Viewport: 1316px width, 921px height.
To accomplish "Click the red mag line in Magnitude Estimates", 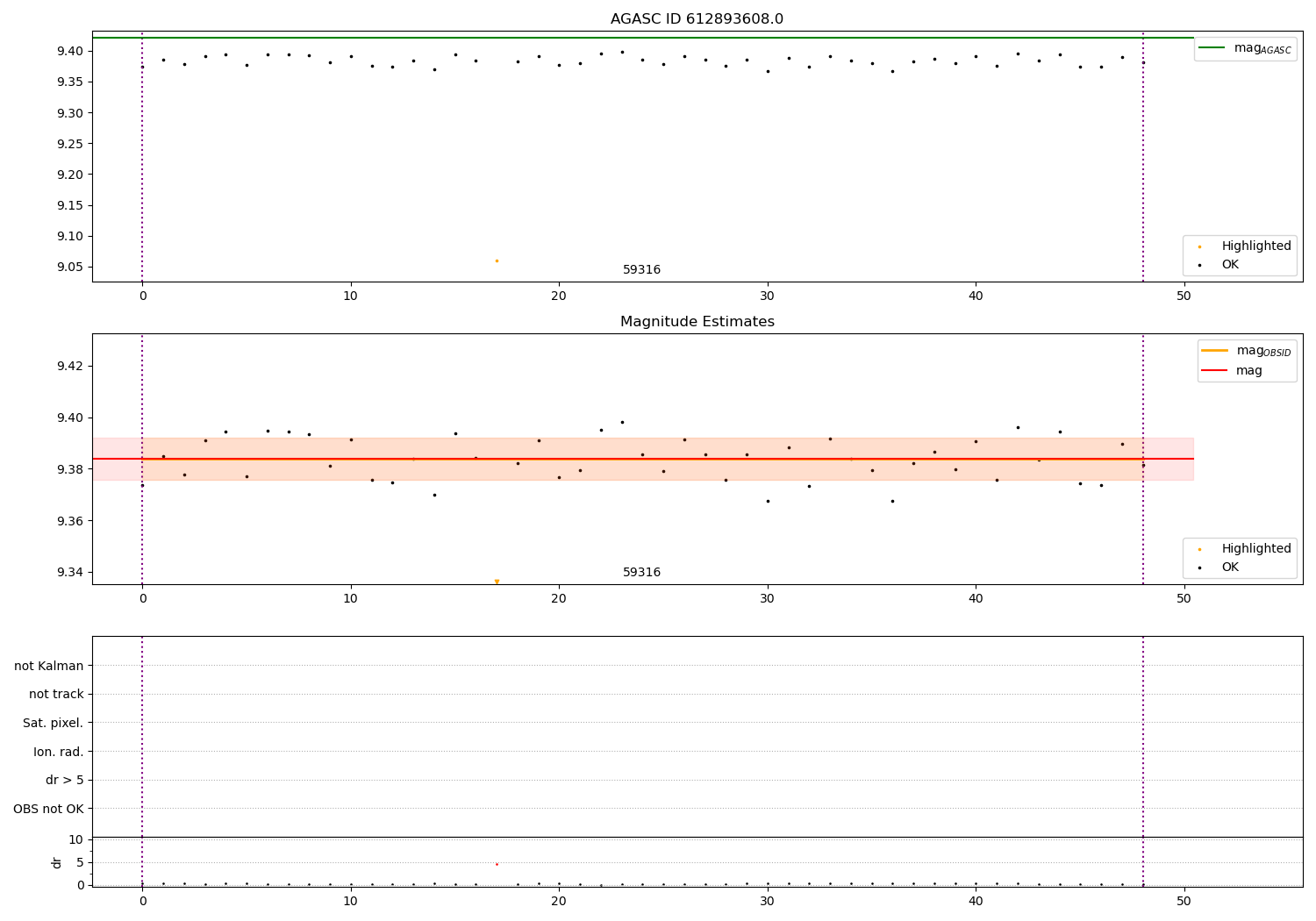I will click(x=643, y=459).
